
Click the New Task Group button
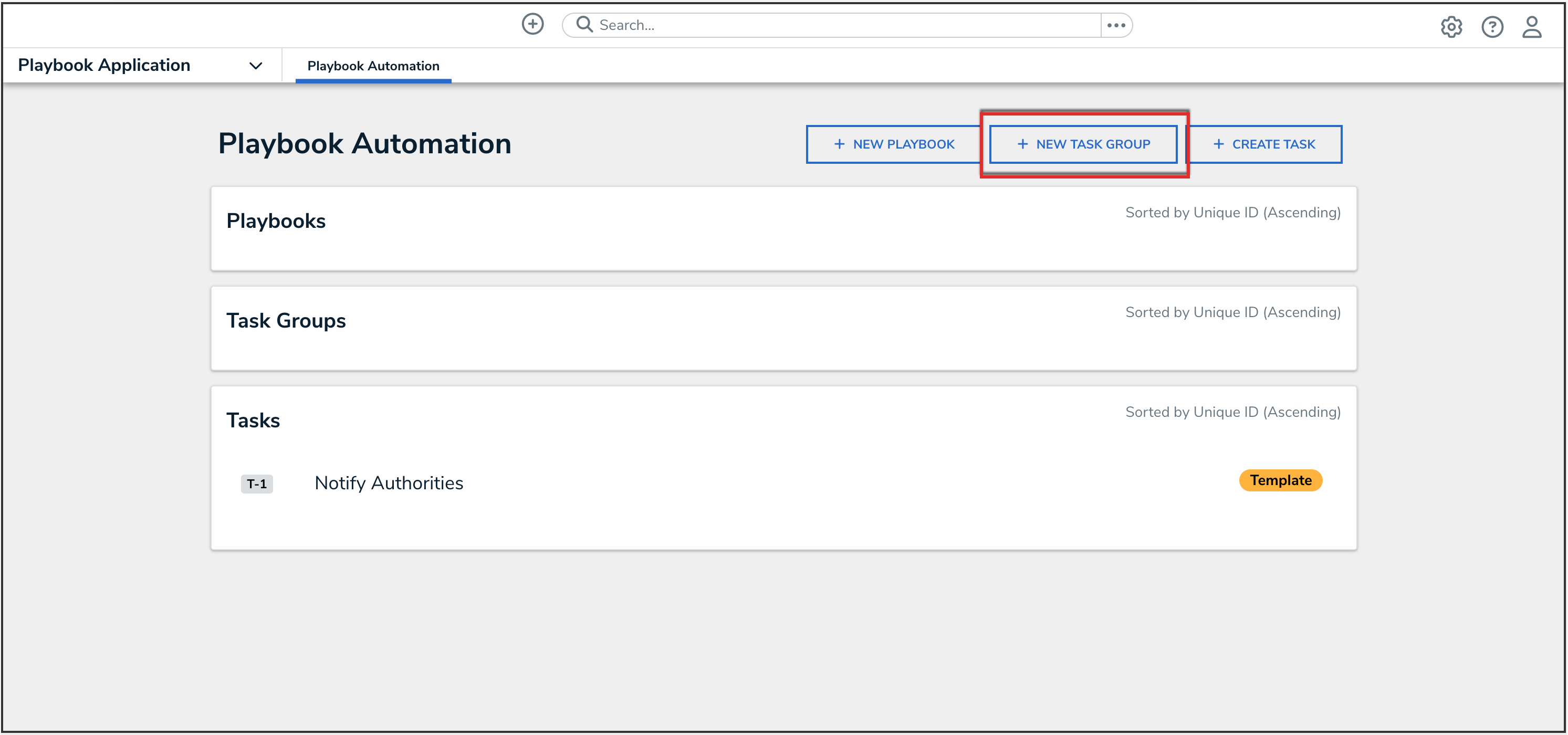[x=1083, y=144]
